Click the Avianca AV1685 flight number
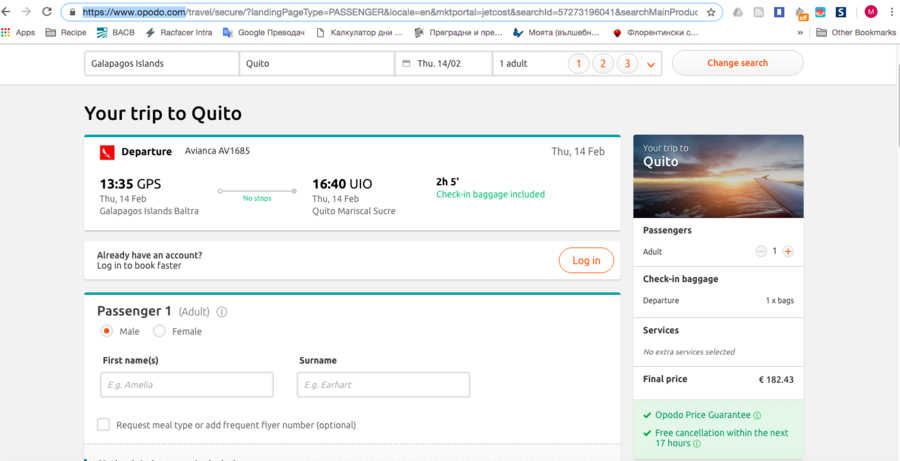 click(x=217, y=151)
